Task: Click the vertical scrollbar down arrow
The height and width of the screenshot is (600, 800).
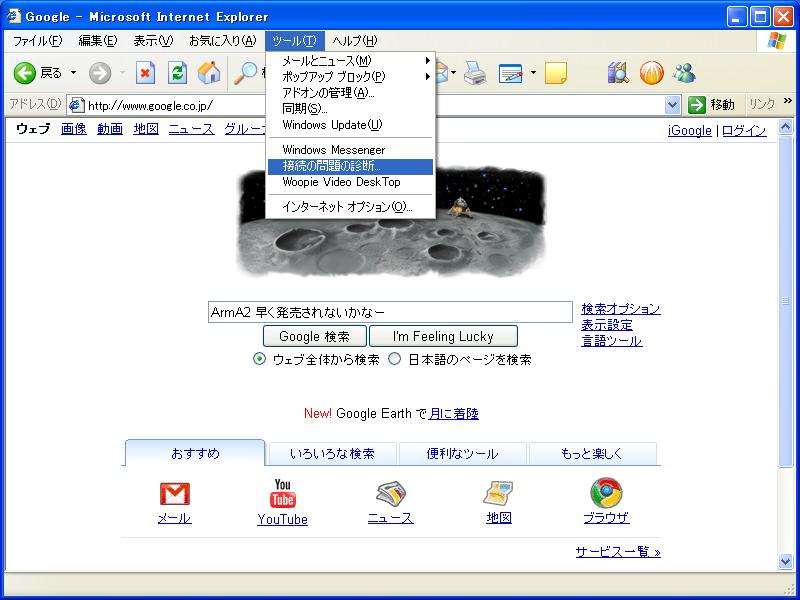Action: (x=786, y=562)
